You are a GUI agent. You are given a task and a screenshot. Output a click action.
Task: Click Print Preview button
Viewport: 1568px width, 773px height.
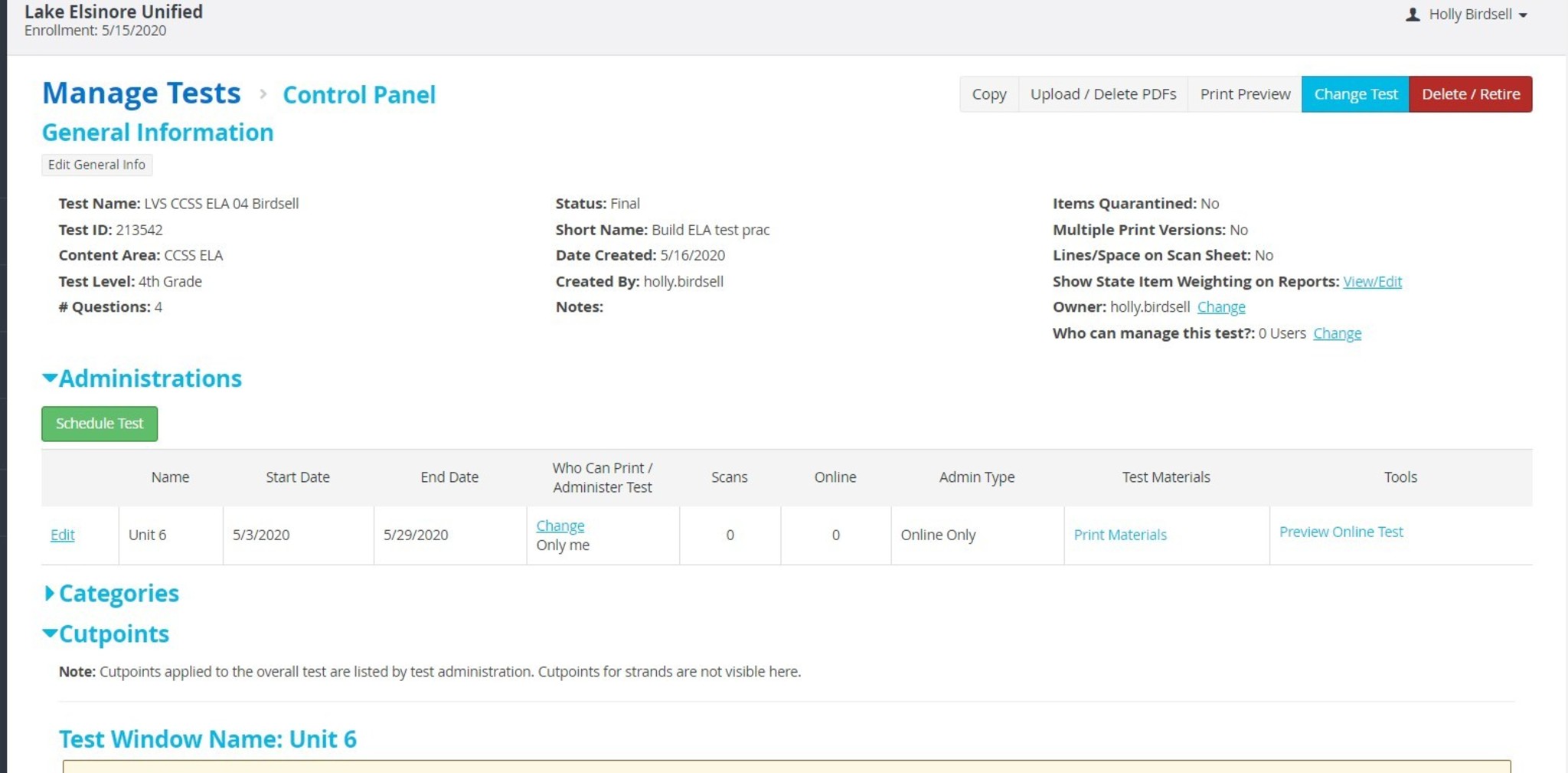pyautogui.click(x=1244, y=94)
